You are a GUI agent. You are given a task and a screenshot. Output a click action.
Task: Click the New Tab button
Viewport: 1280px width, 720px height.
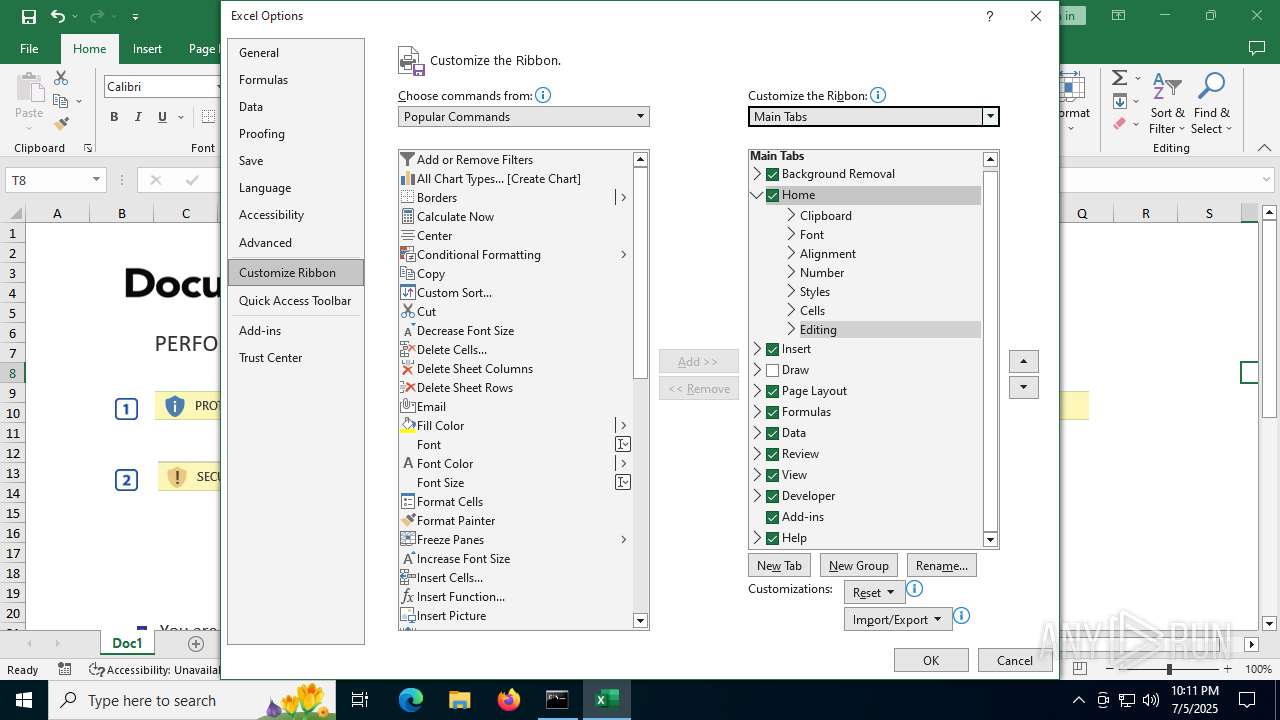click(x=779, y=565)
